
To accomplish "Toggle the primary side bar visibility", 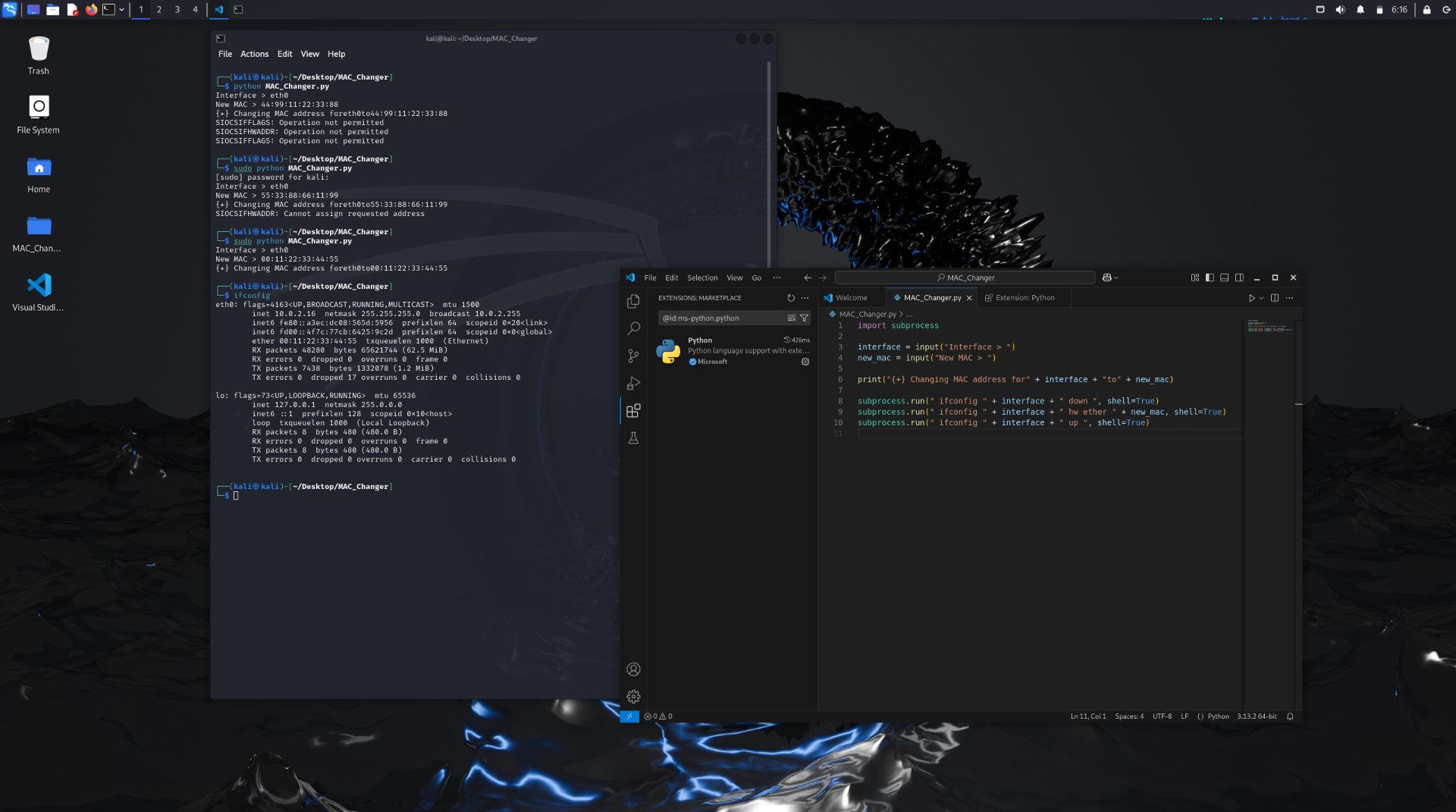I will (1210, 277).
